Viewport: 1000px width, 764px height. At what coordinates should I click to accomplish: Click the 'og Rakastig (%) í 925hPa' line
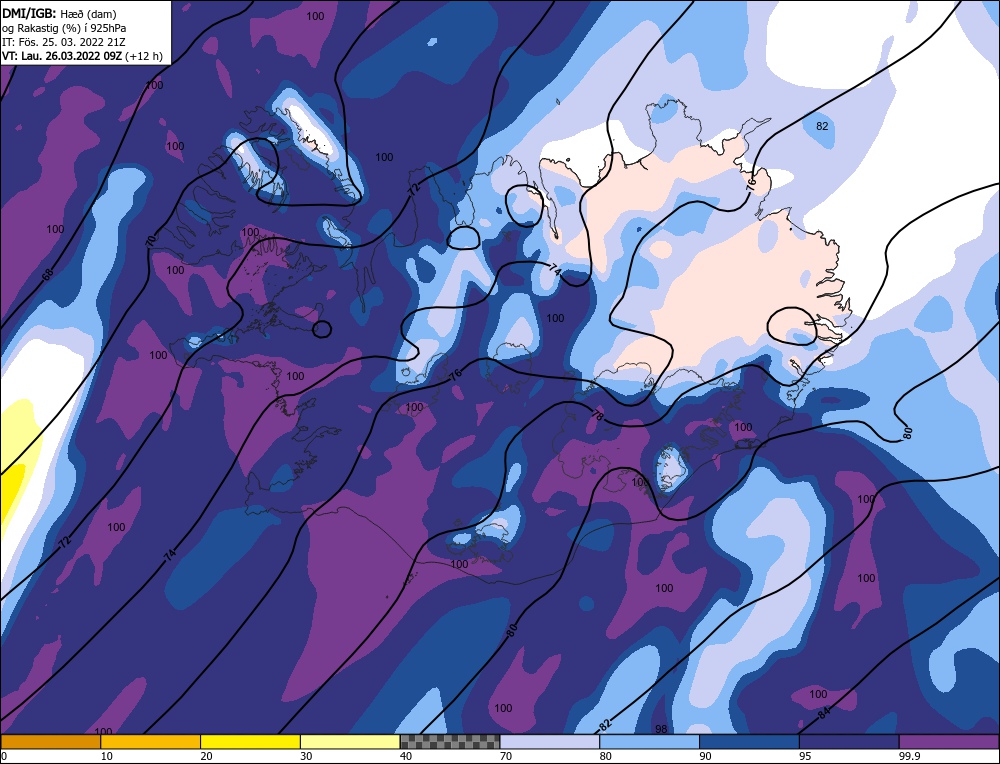(64, 28)
